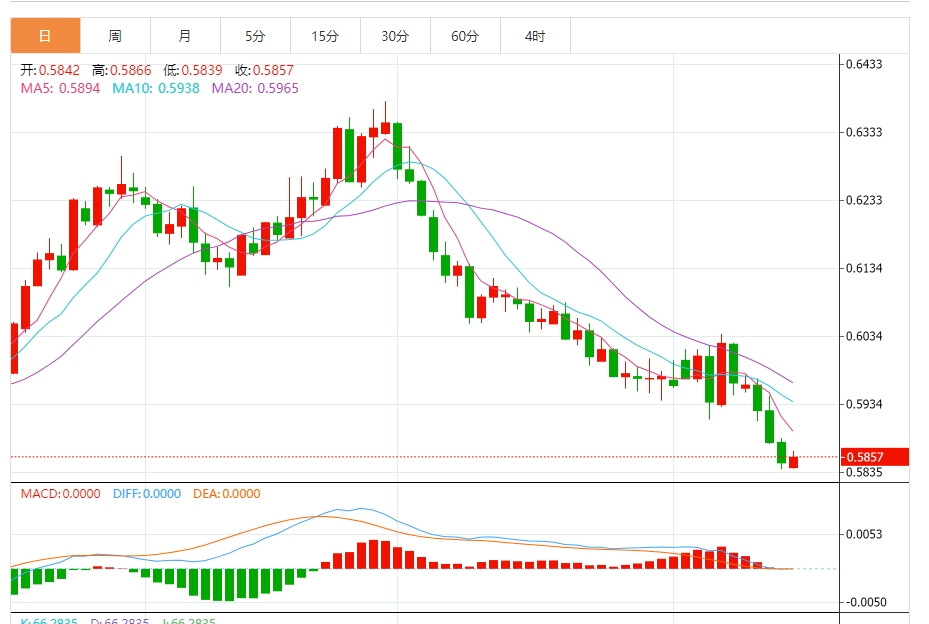Open the 60分 timeframe tab
Screen dimensions: 929x624
464,36
